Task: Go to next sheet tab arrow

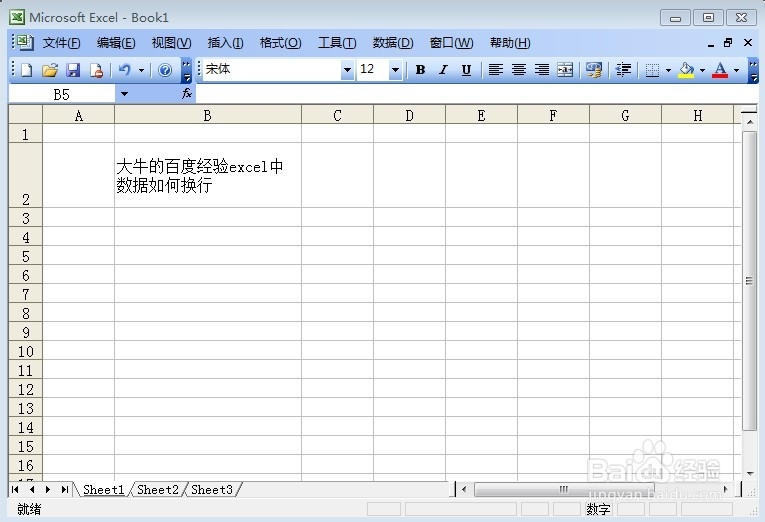Action: (x=48, y=489)
